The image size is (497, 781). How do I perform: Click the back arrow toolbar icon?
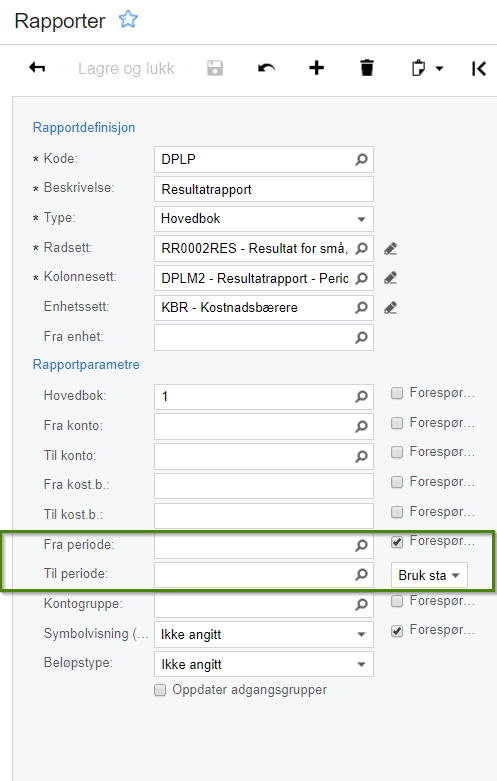coord(37,68)
